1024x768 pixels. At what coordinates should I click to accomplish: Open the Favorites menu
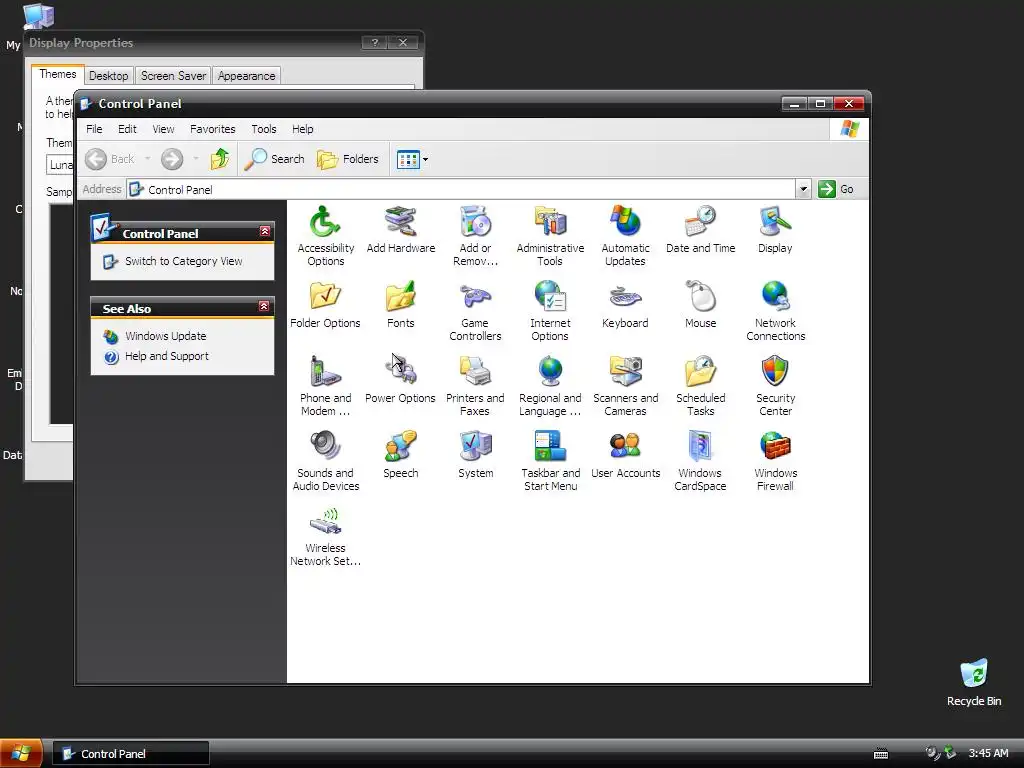(212, 129)
